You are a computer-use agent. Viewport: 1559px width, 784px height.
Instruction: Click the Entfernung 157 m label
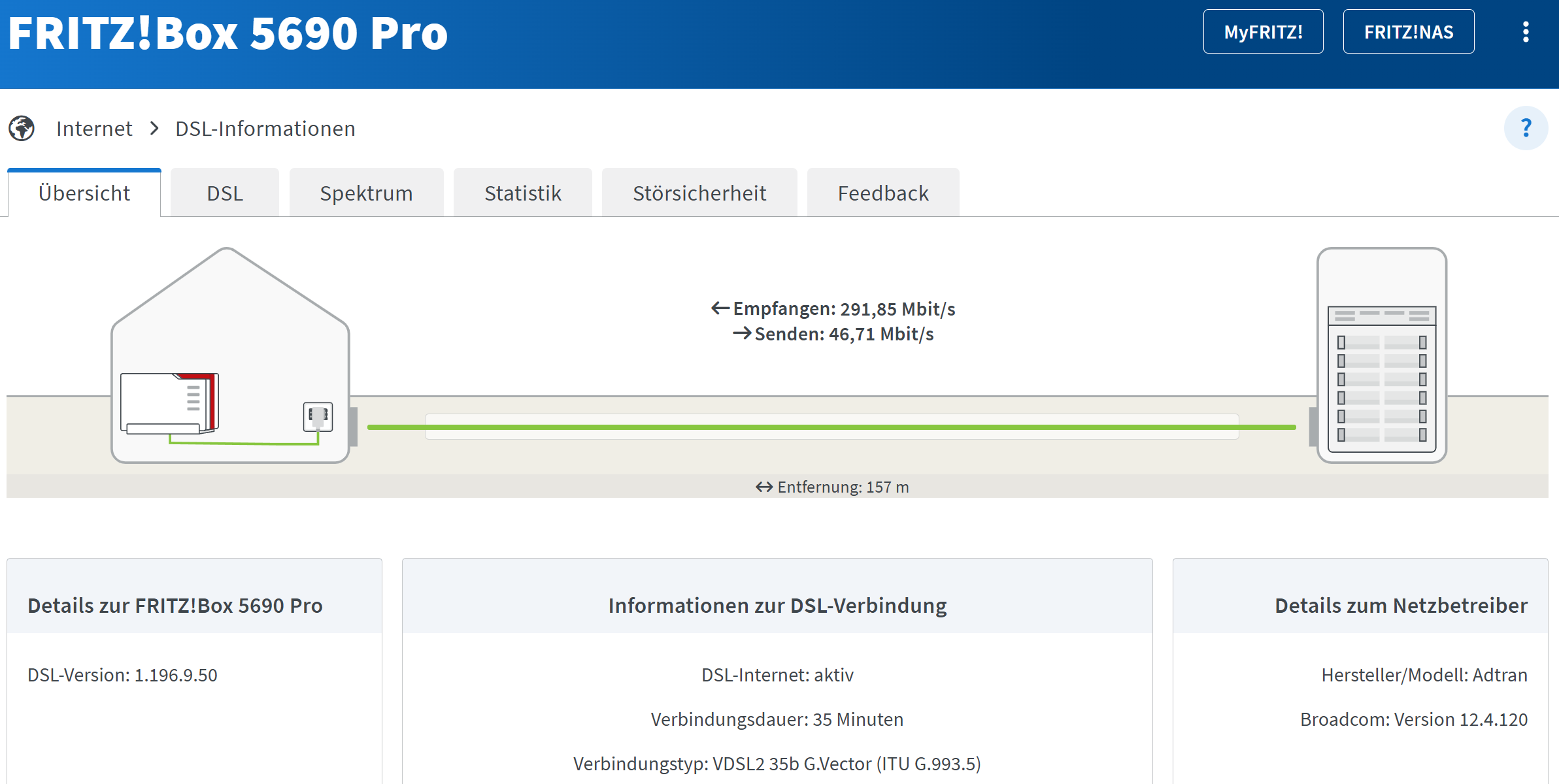click(832, 487)
